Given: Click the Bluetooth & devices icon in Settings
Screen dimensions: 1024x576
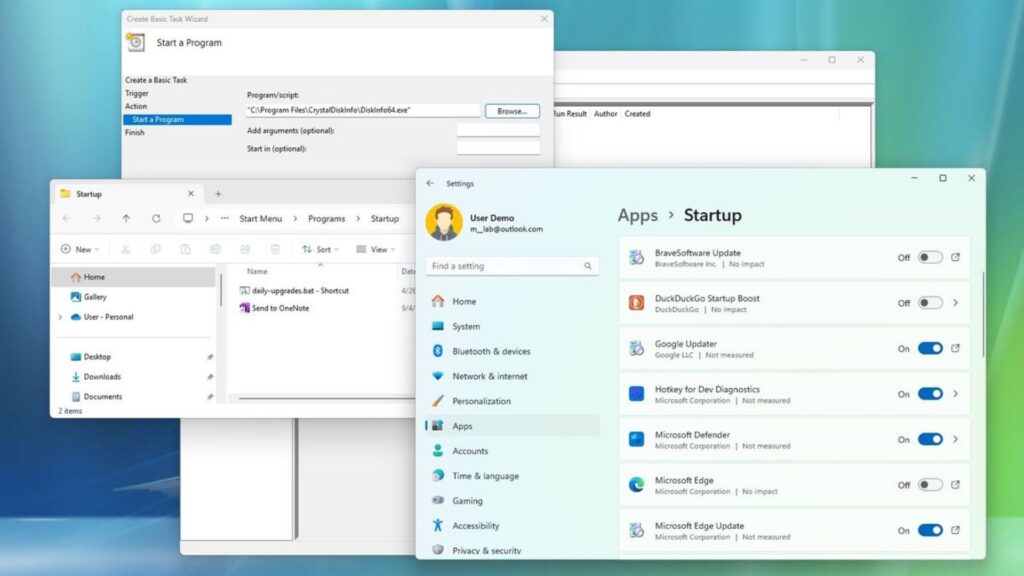Looking at the screenshot, I should 437,351.
